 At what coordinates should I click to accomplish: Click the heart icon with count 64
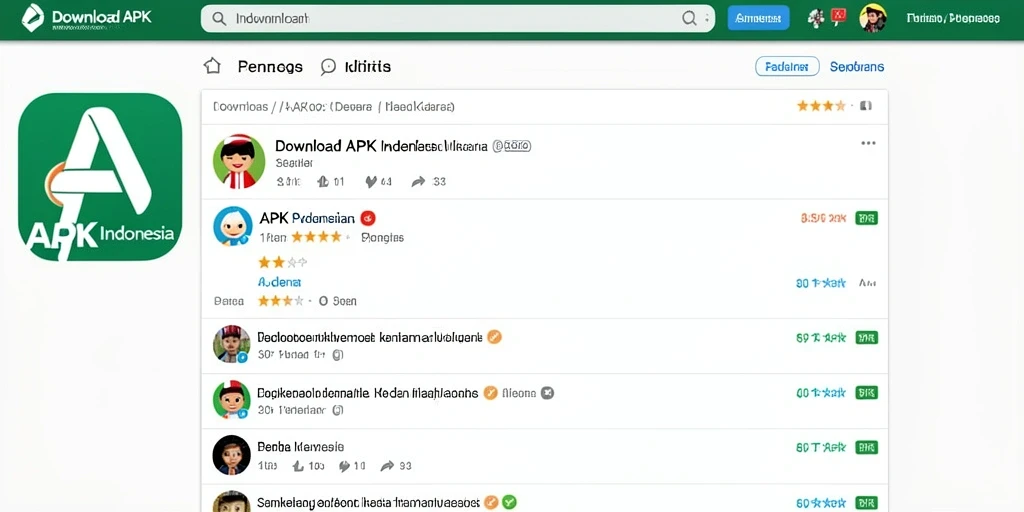pyautogui.click(x=371, y=182)
